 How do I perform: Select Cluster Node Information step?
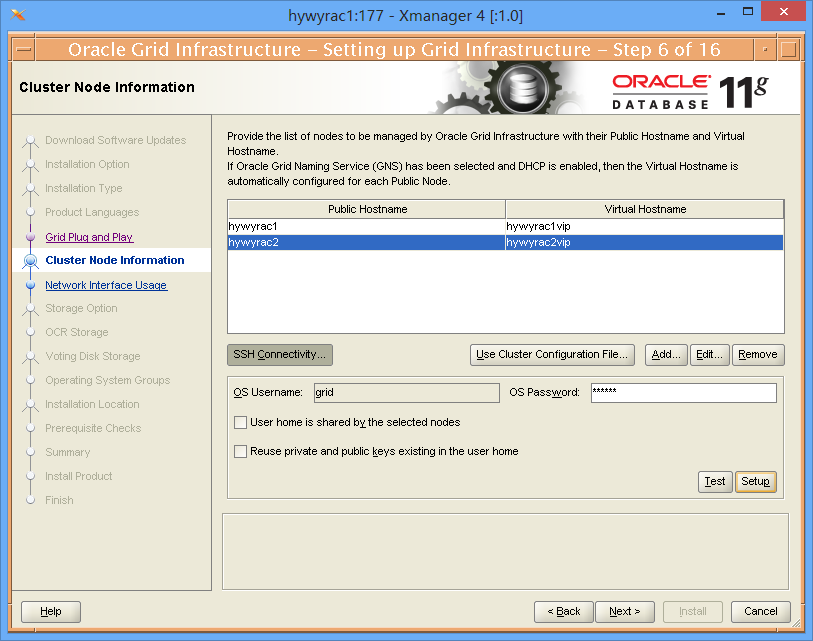pos(115,260)
